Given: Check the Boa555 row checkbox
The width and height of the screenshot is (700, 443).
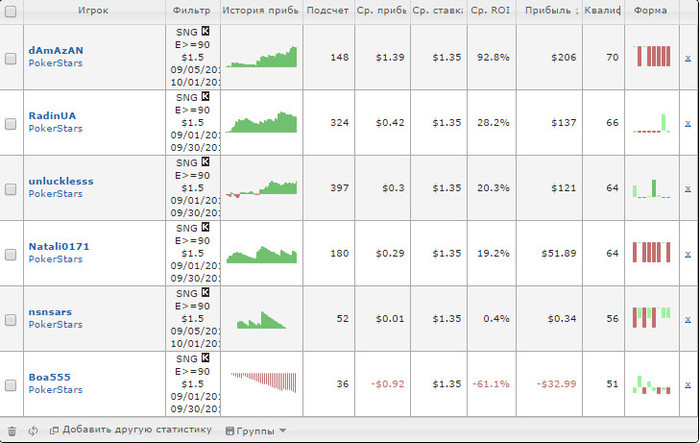Looking at the screenshot, I should pos(11,385).
